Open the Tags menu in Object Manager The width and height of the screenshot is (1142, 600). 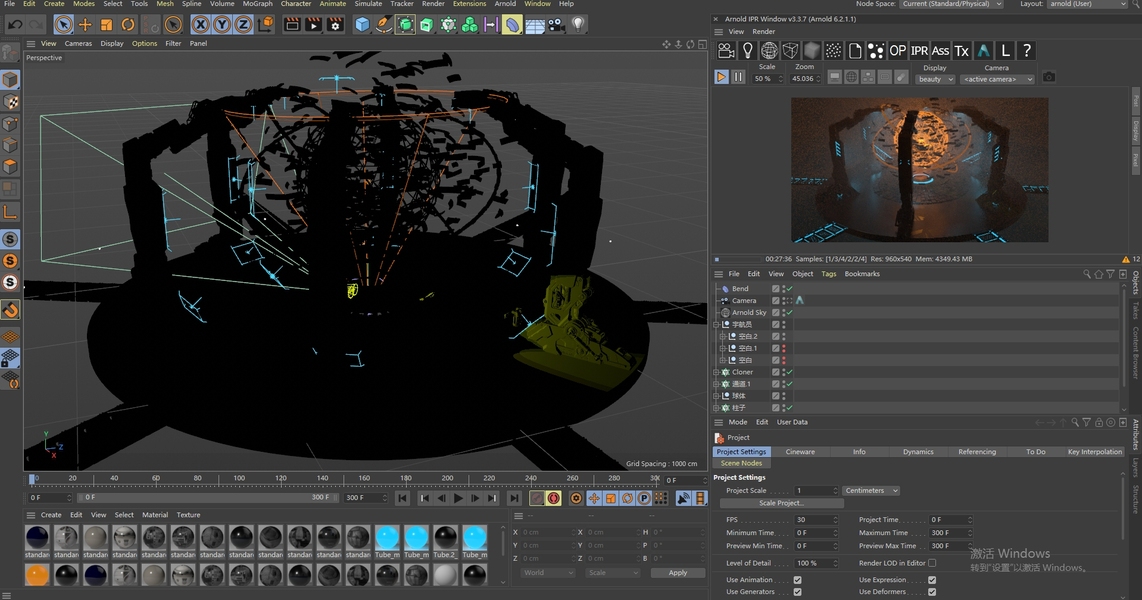829,274
